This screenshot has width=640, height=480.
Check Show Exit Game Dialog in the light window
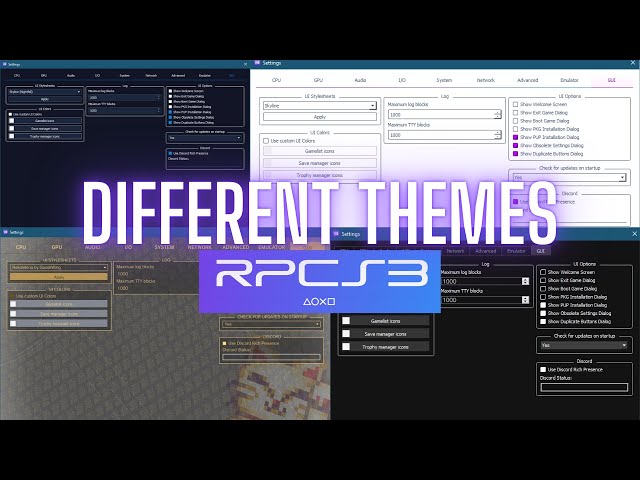tap(516, 113)
